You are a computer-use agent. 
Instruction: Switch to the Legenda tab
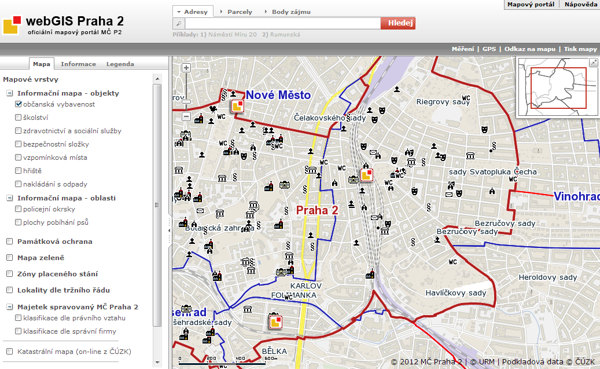tap(120, 64)
